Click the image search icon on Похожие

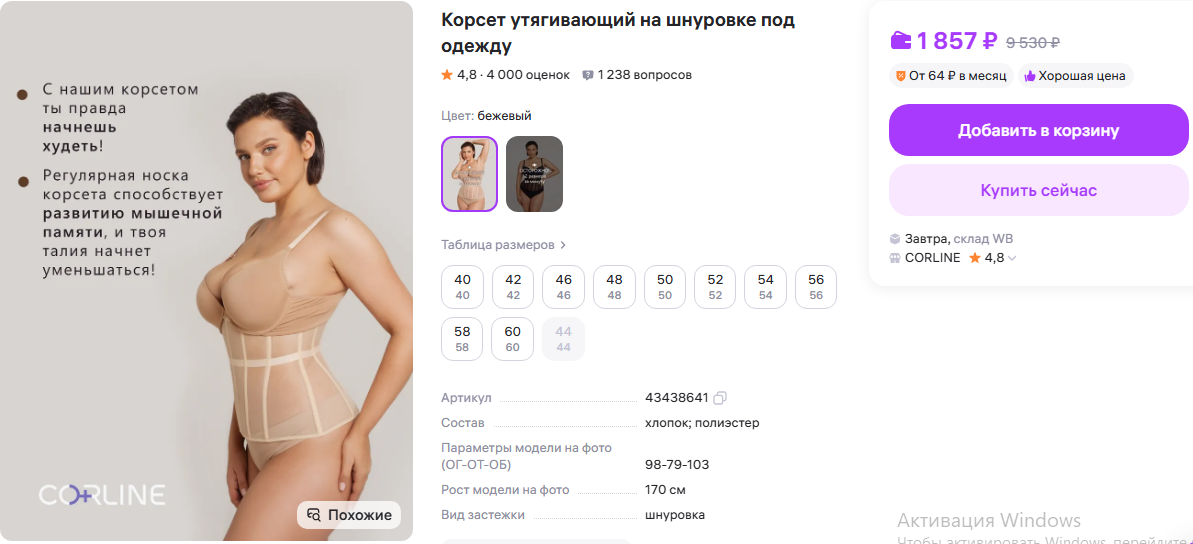tap(313, 515)
